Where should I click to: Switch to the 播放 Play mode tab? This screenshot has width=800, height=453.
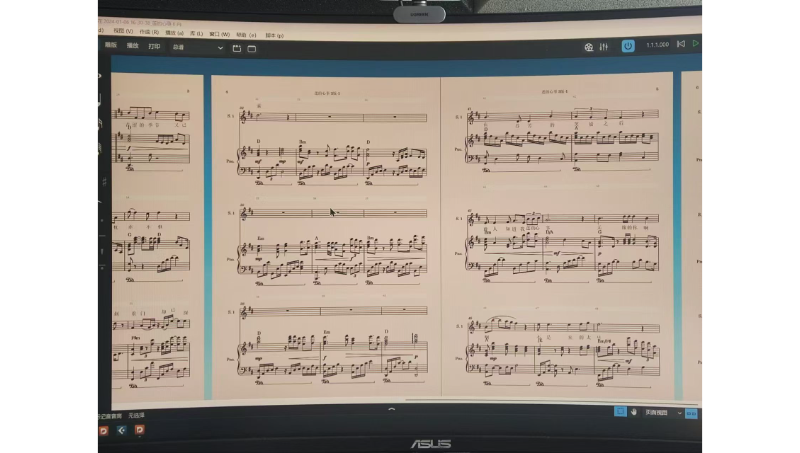[133, 45]
